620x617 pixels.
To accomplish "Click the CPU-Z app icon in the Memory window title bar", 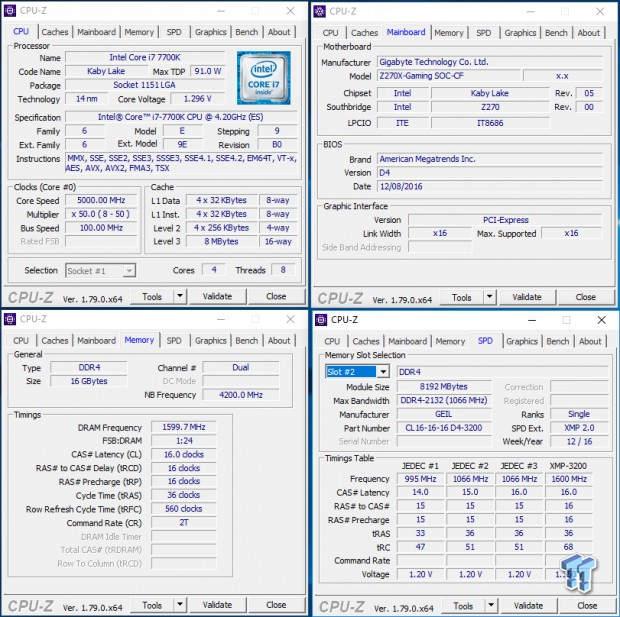I will point(10,319).
